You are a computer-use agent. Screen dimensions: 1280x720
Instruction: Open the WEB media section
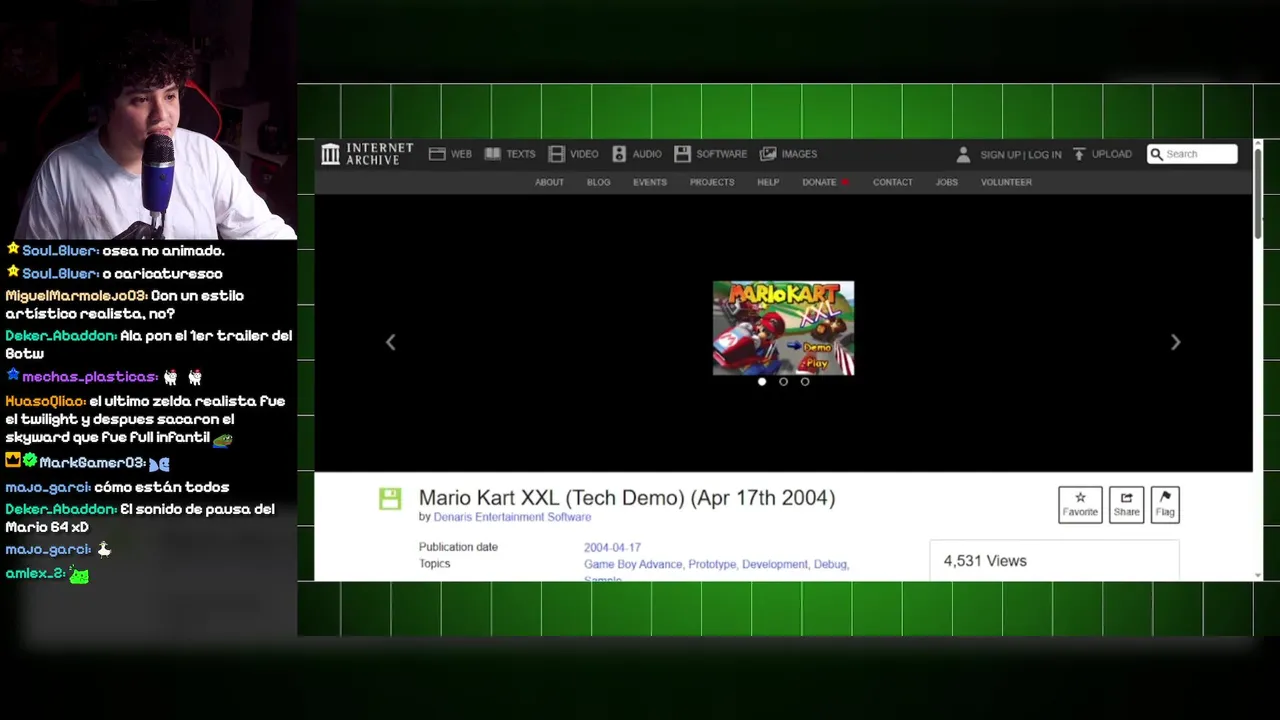coord(450,154)
